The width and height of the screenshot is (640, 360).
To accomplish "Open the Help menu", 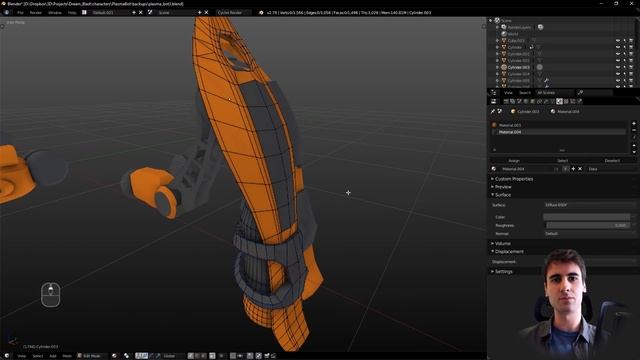I will (x=72, y=13).
